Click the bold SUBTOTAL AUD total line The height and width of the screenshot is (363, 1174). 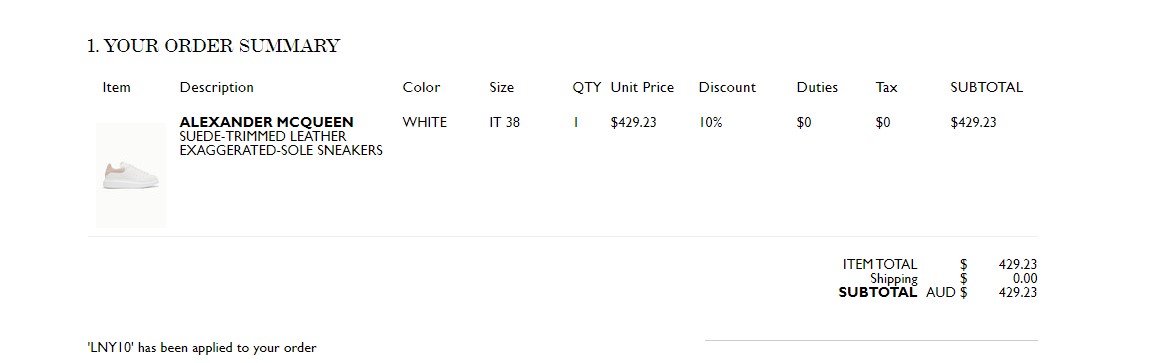click(938, 293)
